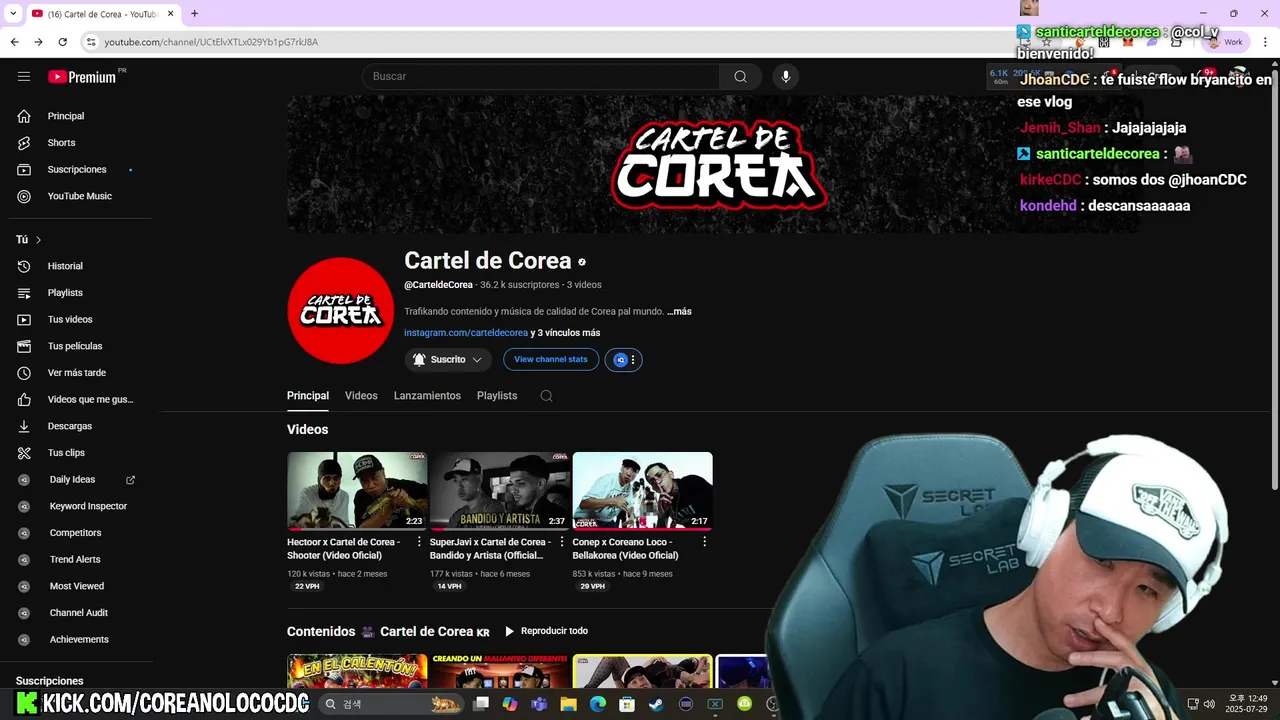The width and height of the screenshot is (1280, 720).
Task: Open Most Viewed in sidebar
Action: point(76,586)
